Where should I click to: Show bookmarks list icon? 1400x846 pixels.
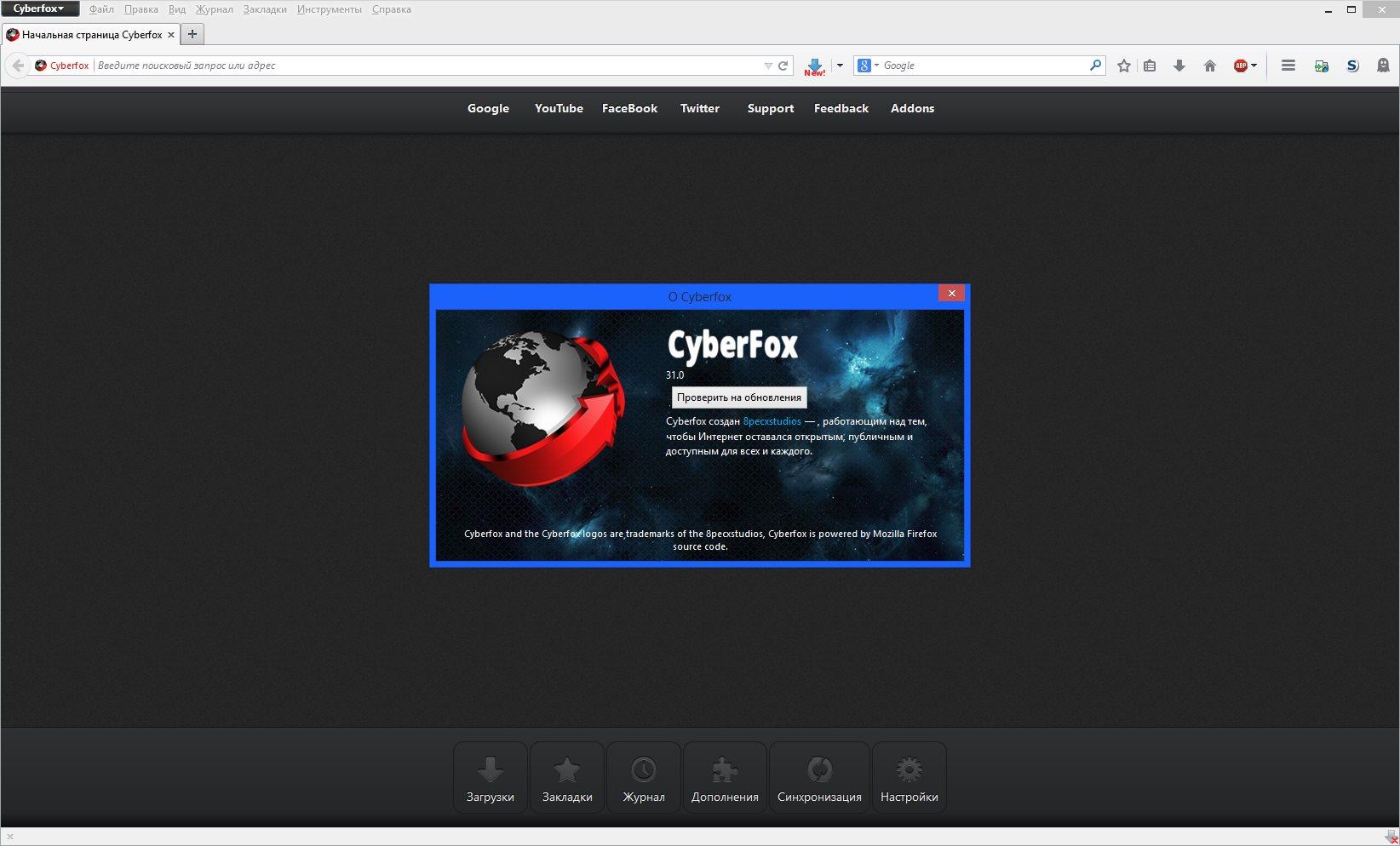tap(1150, 66)
